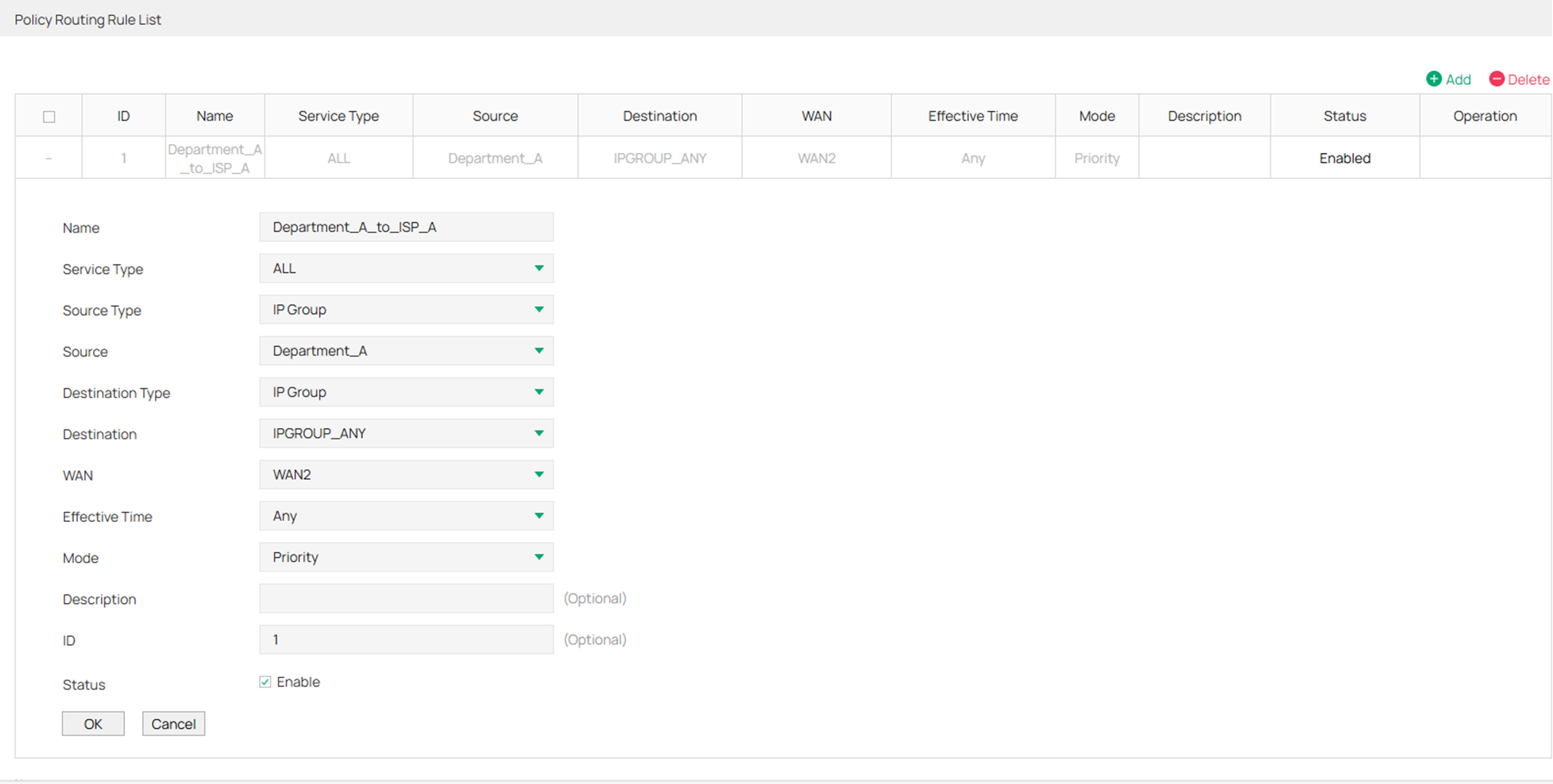The image size is (1553, 784).
Task: Edit the optional ID field
Action: pos(406,639)
